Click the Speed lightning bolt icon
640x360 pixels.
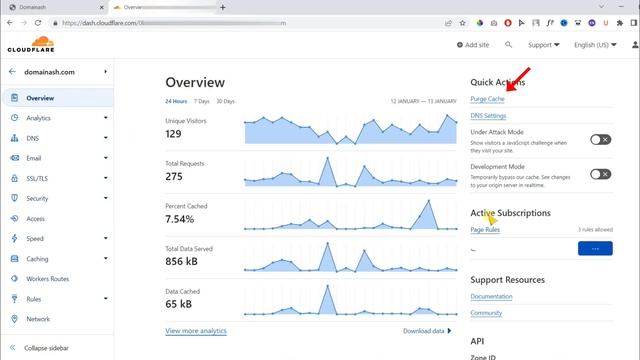coord(15,238)
